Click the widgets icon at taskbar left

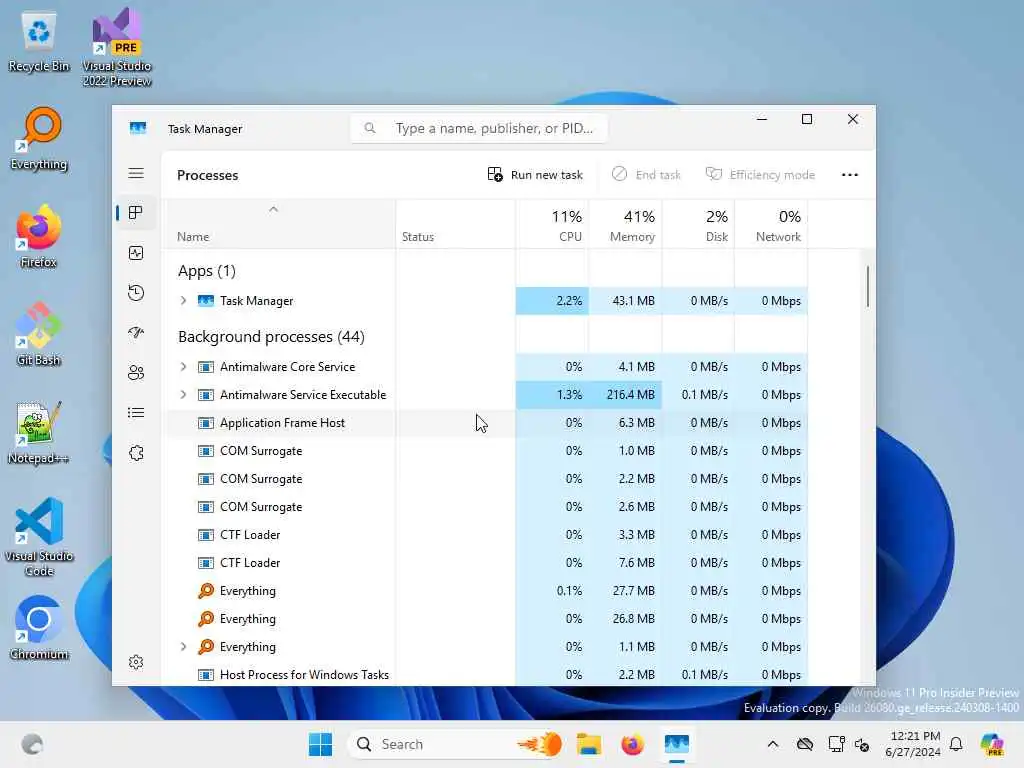32,744
